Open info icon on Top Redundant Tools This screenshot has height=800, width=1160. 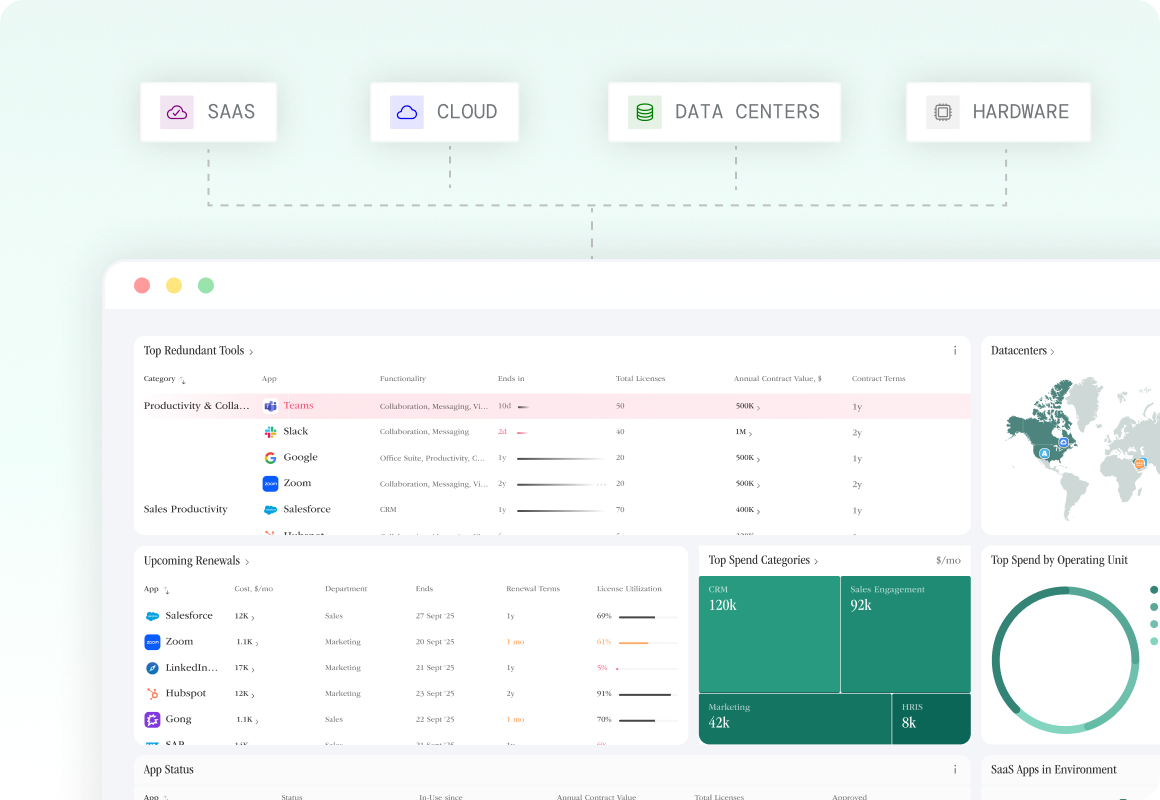[x=955, y=351]
